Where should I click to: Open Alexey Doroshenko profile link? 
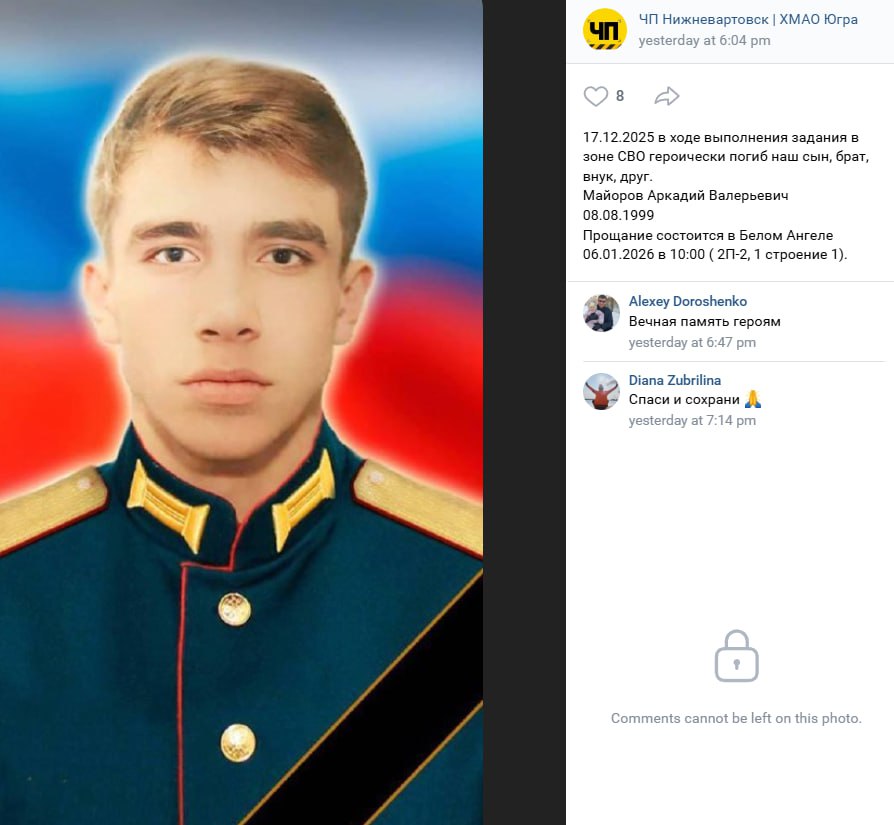688,301
